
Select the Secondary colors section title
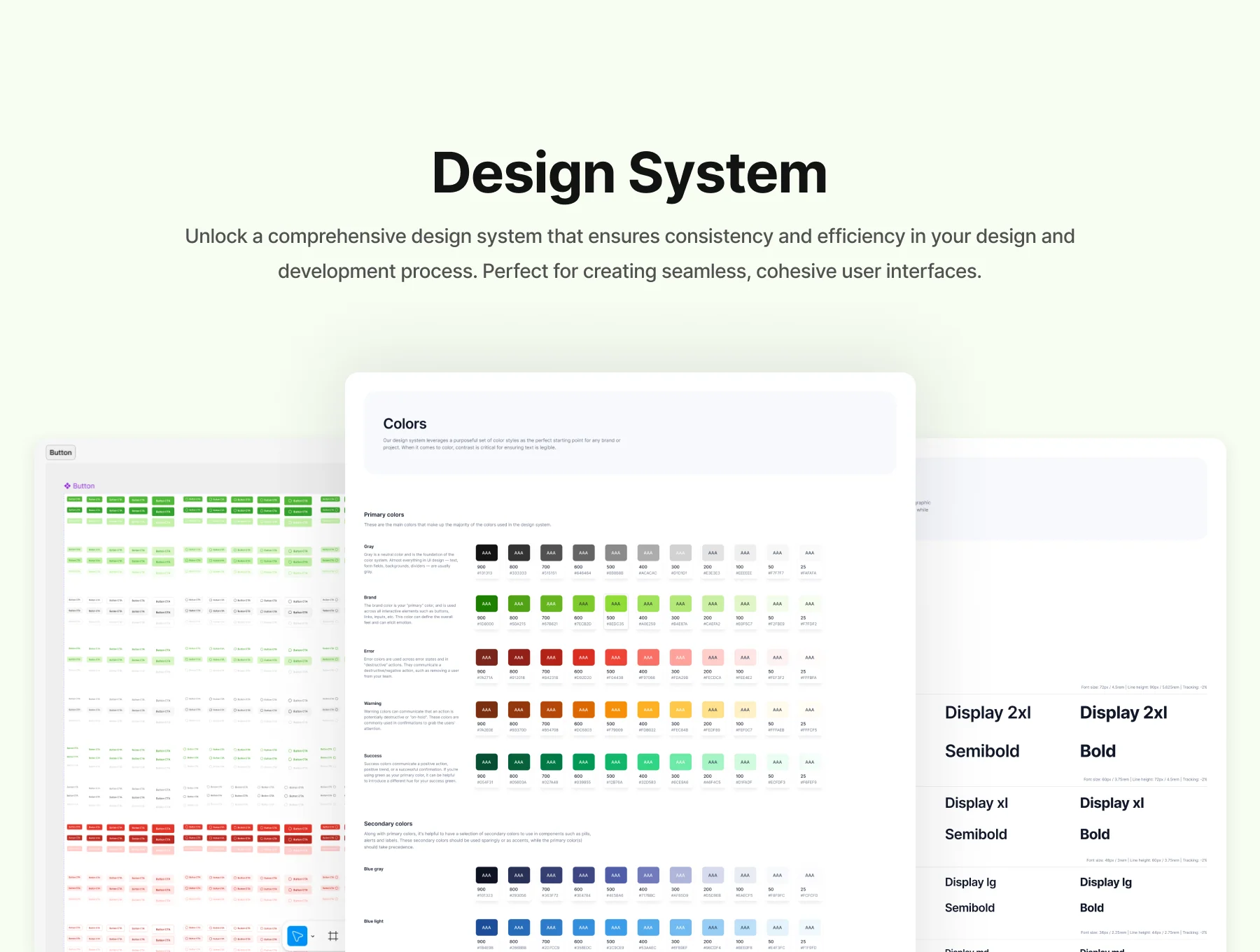click(x=388, y=824)
